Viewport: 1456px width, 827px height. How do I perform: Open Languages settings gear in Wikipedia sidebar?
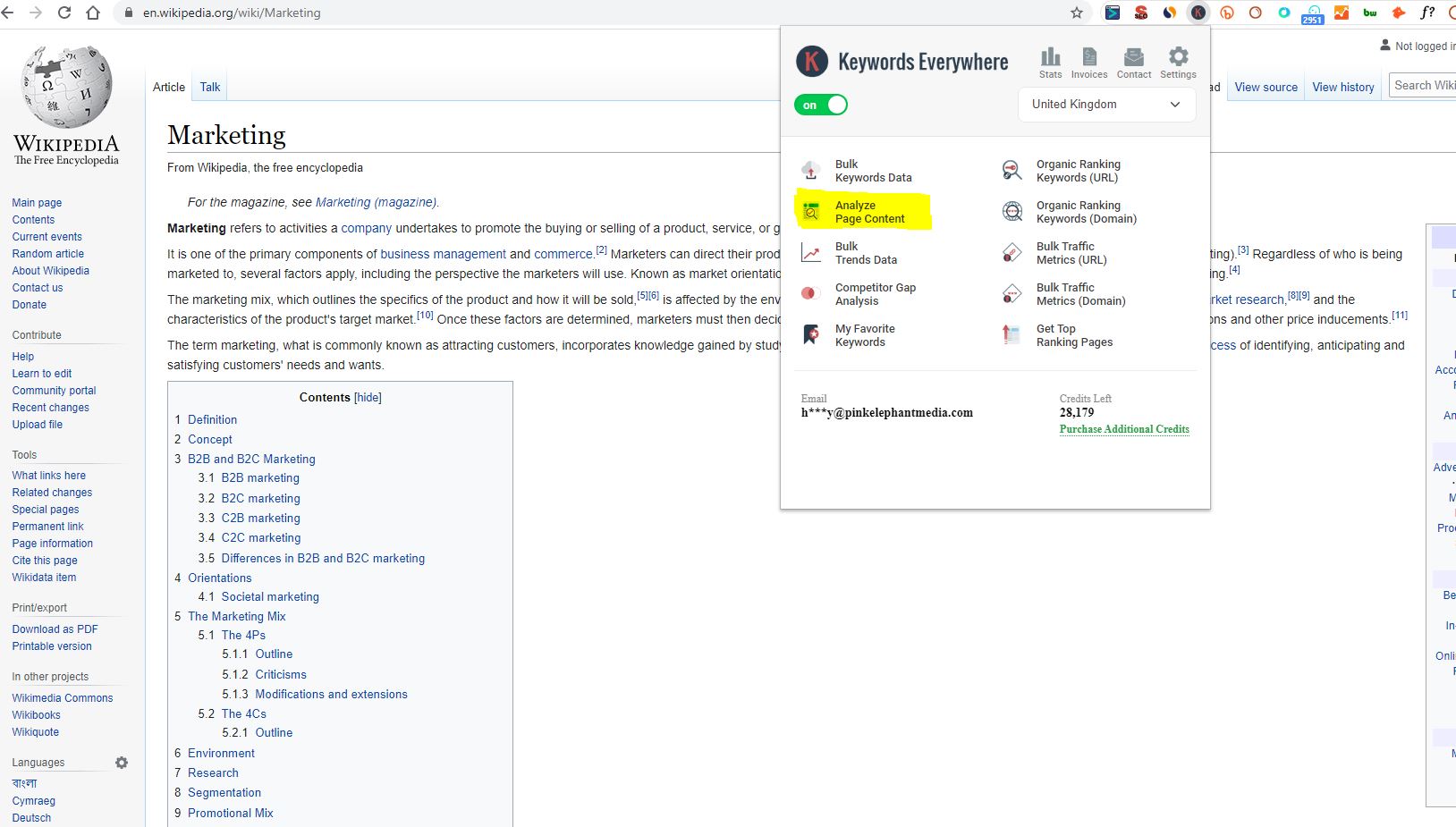coord(122,763)
